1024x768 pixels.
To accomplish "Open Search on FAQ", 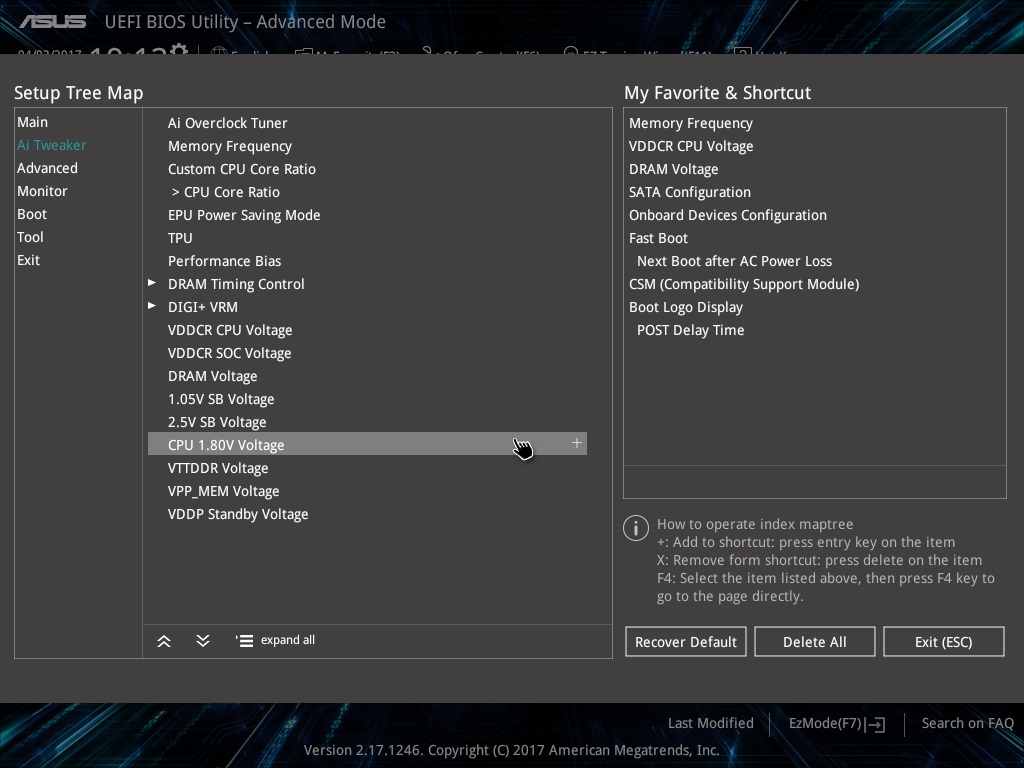I will [x=968, y=723].
